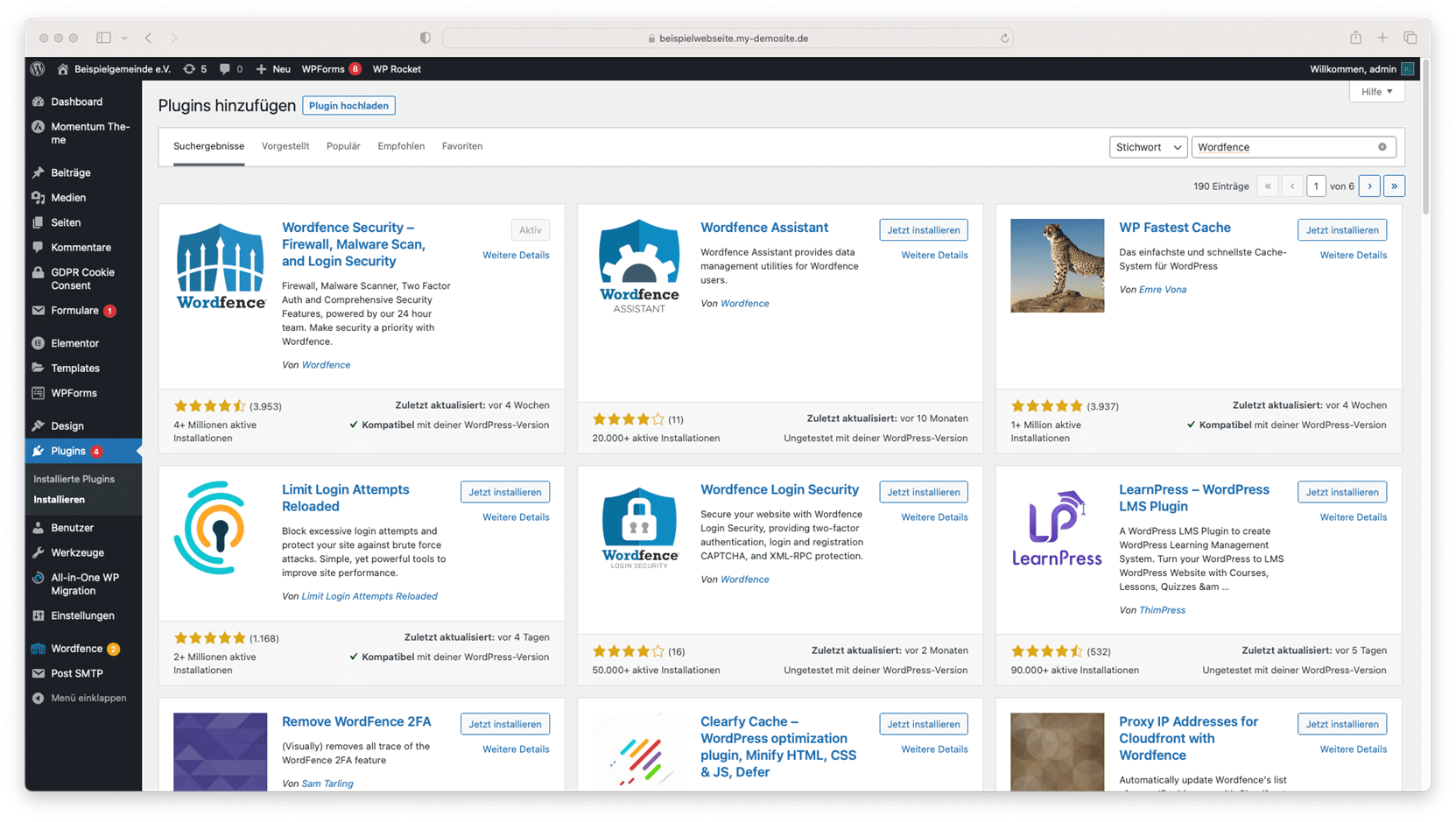Open the comments bubble icon in admin bar

click(230, 69)
